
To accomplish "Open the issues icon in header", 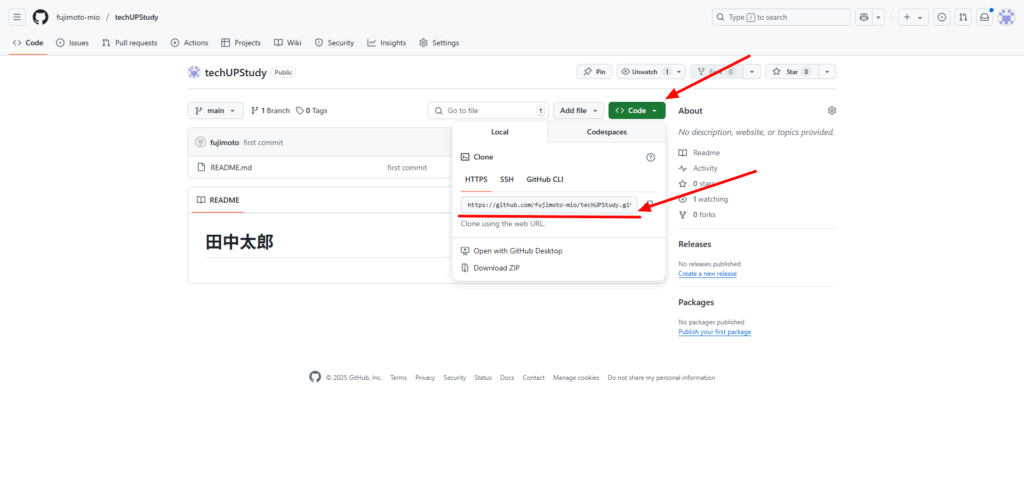I will coord(940,17).
